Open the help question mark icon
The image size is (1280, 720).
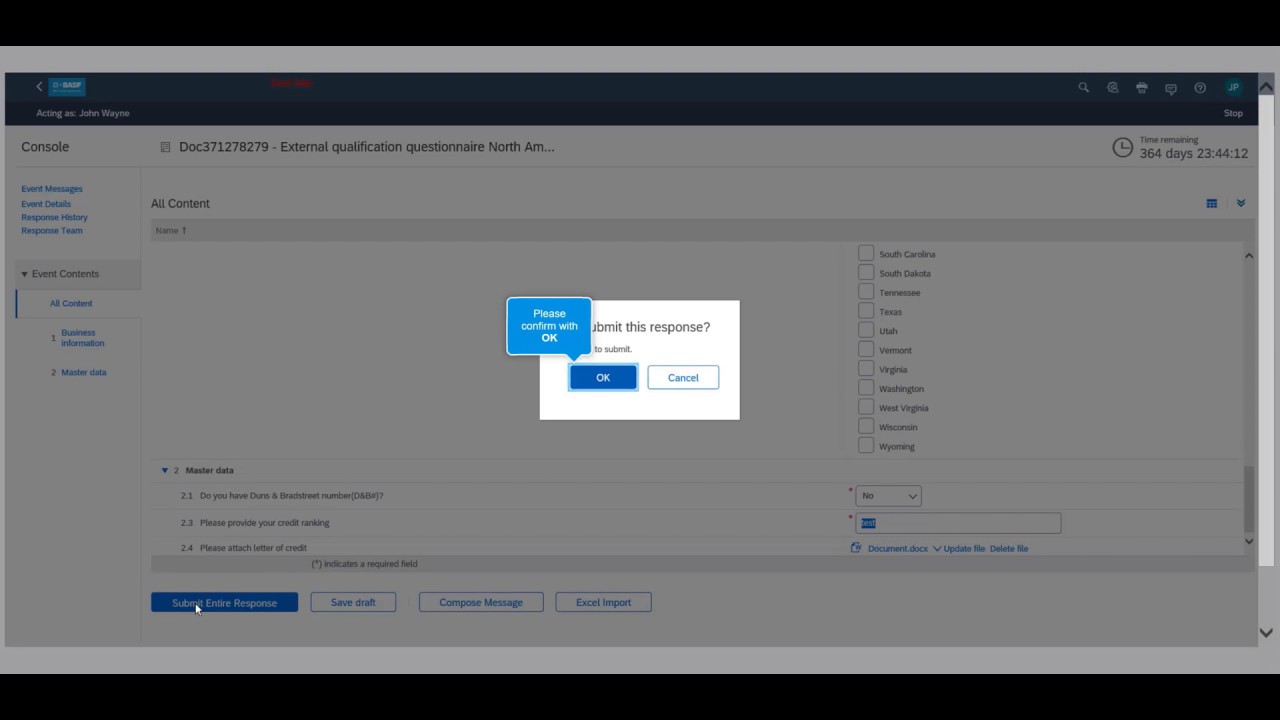[1200, 87]
